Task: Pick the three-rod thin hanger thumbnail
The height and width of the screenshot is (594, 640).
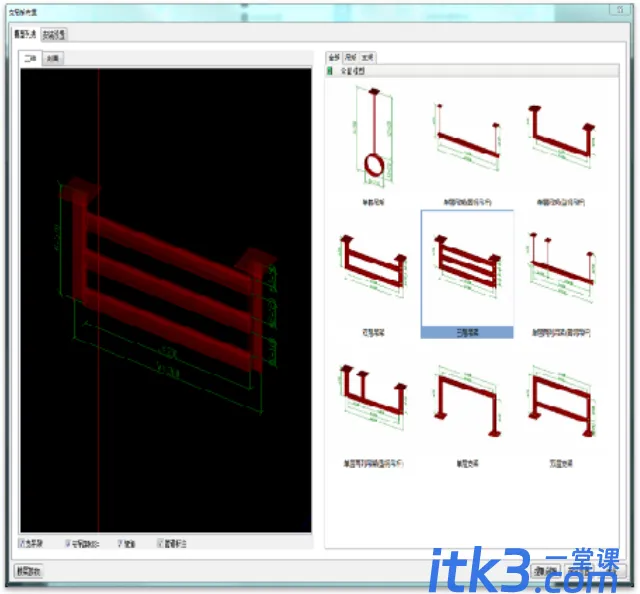Action: [561, 274]
